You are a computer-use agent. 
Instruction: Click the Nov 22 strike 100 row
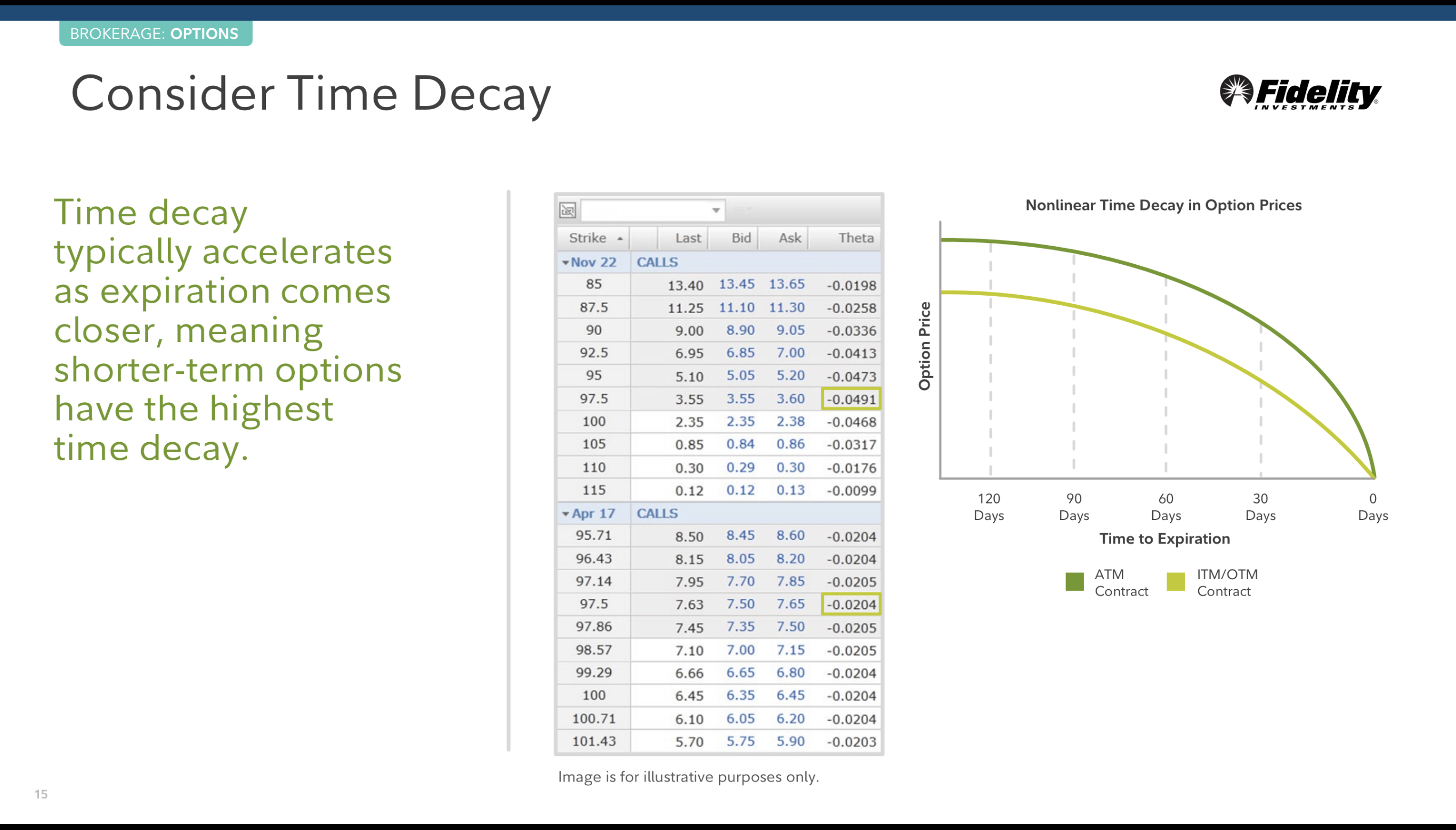[x=594, y=422]
